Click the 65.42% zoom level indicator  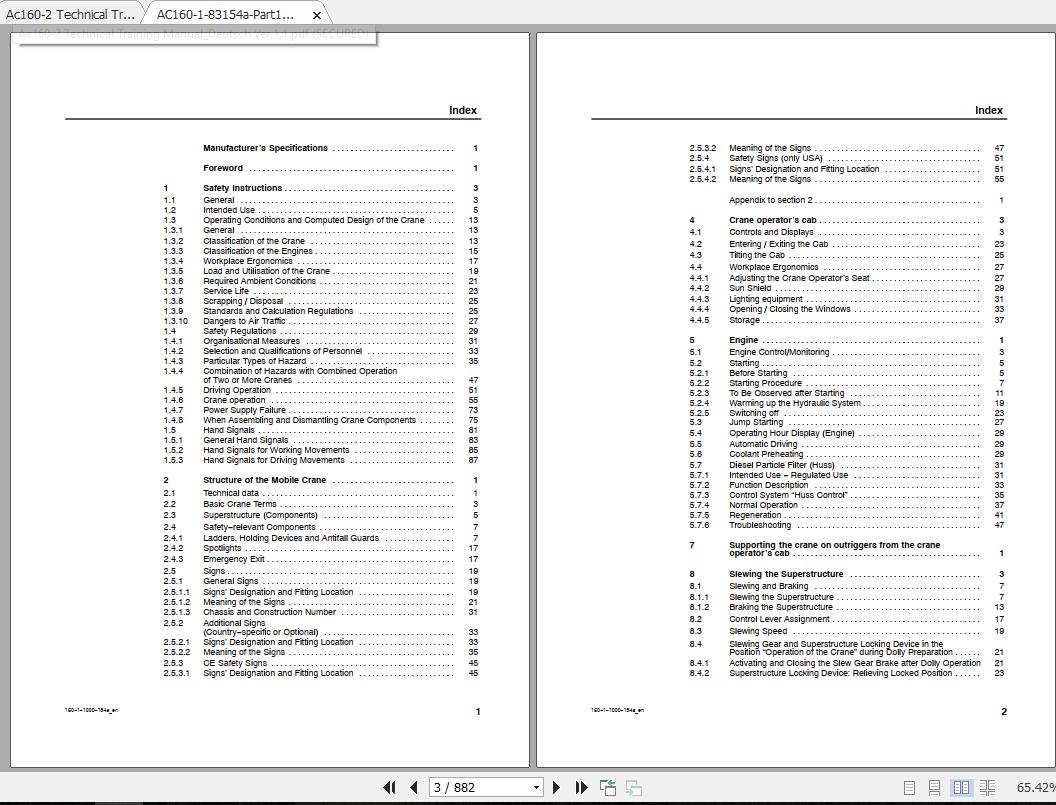[1030, 787]
